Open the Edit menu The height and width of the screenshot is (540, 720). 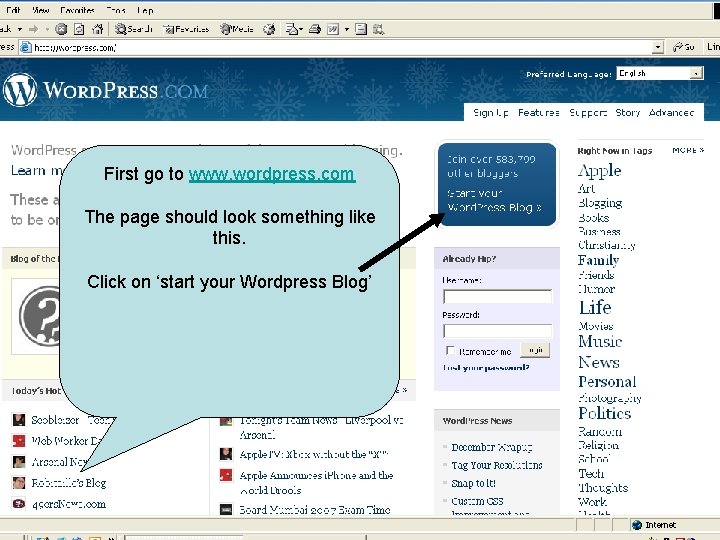coord(13,10)
